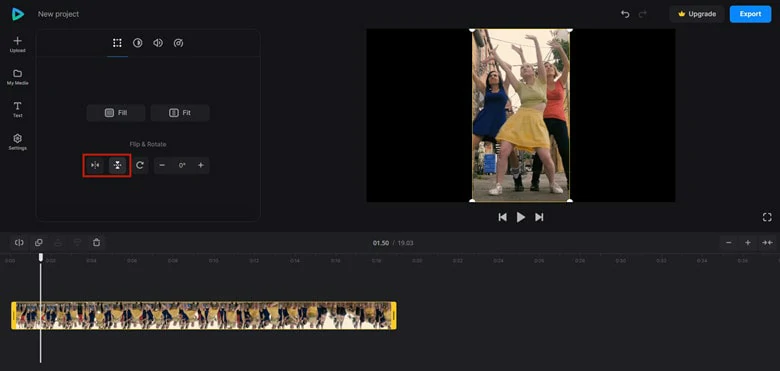Click the video preview canvas
This screenshot has height=371, width=780.
pos(521,115)
